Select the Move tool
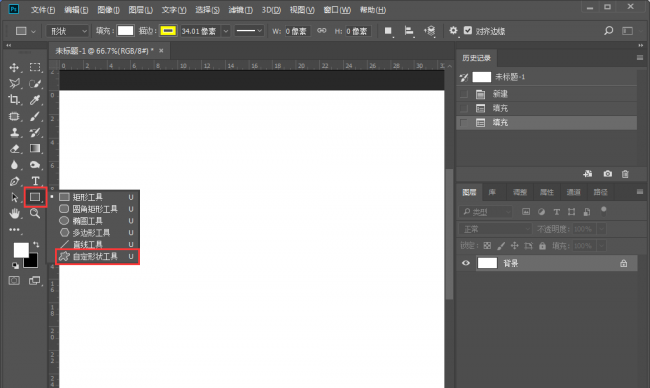This screenshot has height=388, width=650. [x=14, y=68]
